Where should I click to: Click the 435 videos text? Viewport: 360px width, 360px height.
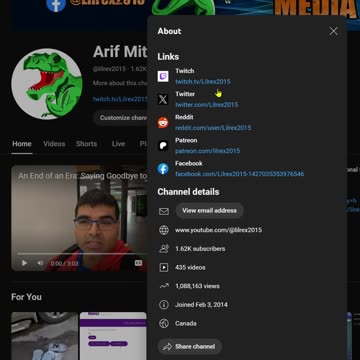tap(190, 267)
